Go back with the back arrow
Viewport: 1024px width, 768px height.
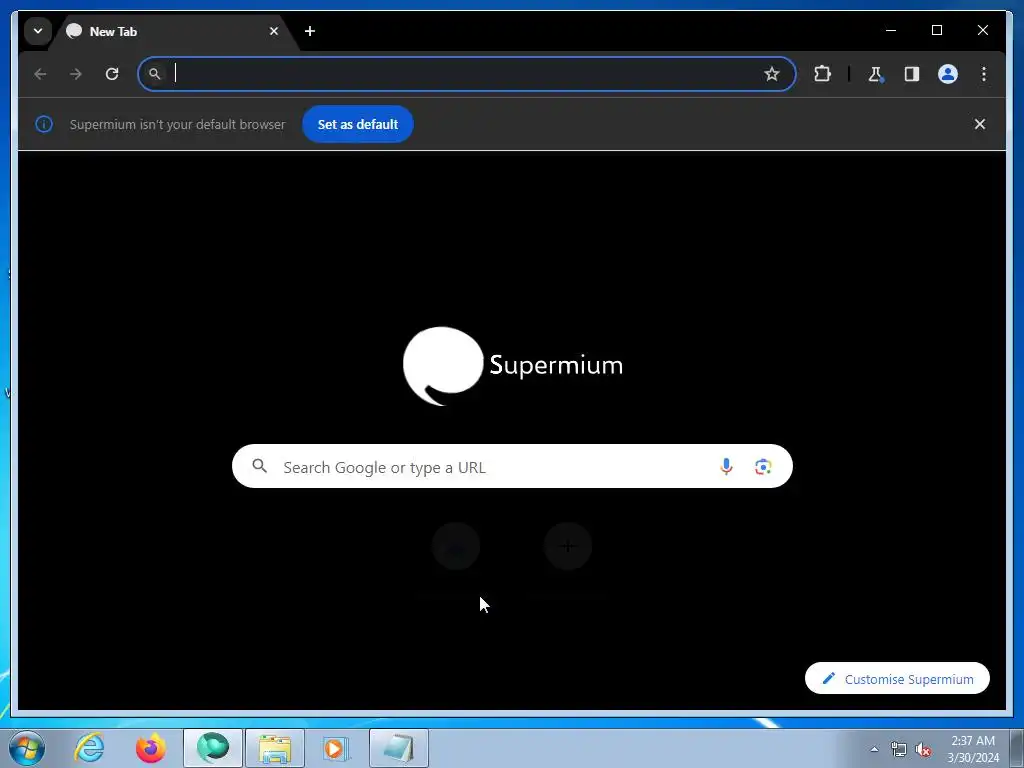40,74
